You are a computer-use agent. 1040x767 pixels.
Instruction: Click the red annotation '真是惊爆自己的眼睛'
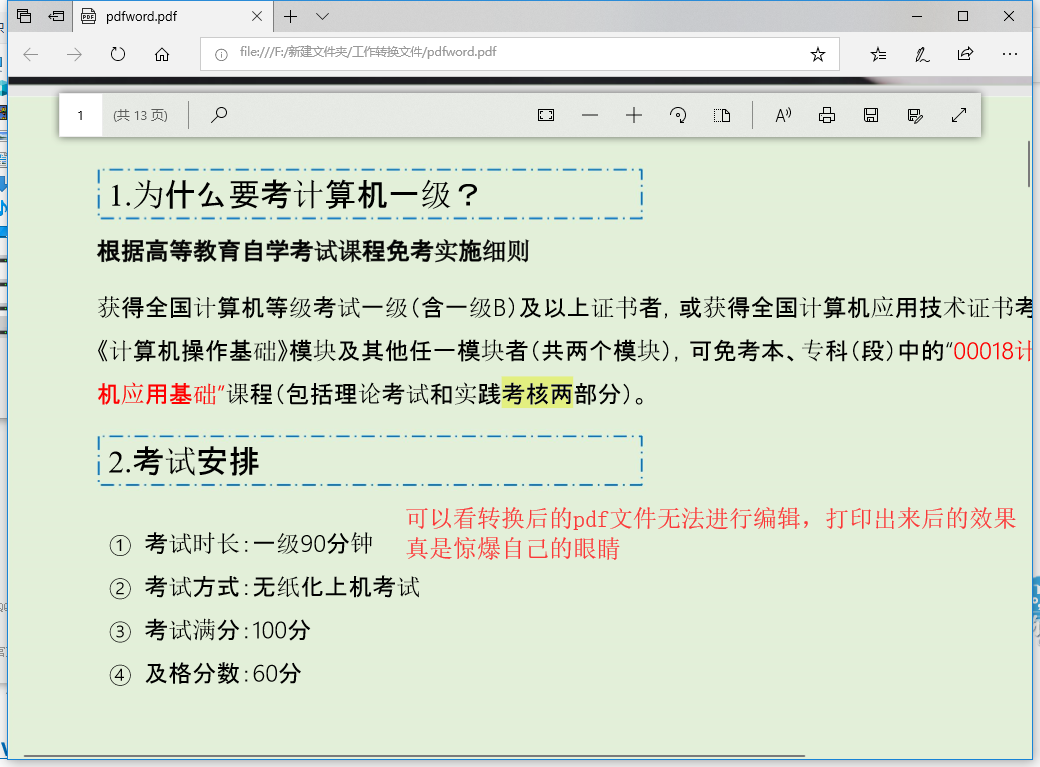pyautogui.click(x=513, y=549)
